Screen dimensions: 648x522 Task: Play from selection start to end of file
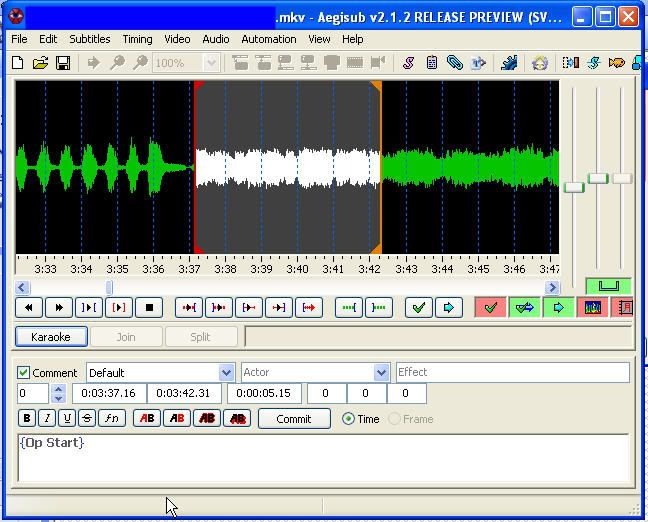pyautogui.click(x=309, y=307)
